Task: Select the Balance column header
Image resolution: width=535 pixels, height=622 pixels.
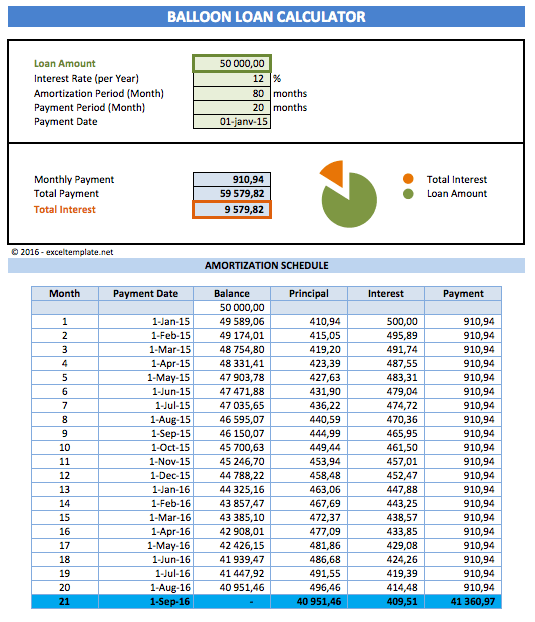Action: tap(232, 294)
